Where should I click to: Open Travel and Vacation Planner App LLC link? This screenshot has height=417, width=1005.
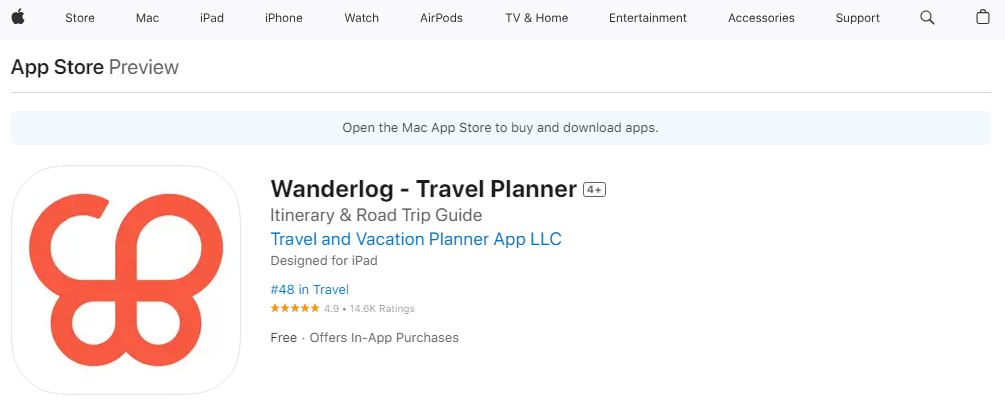416,239
